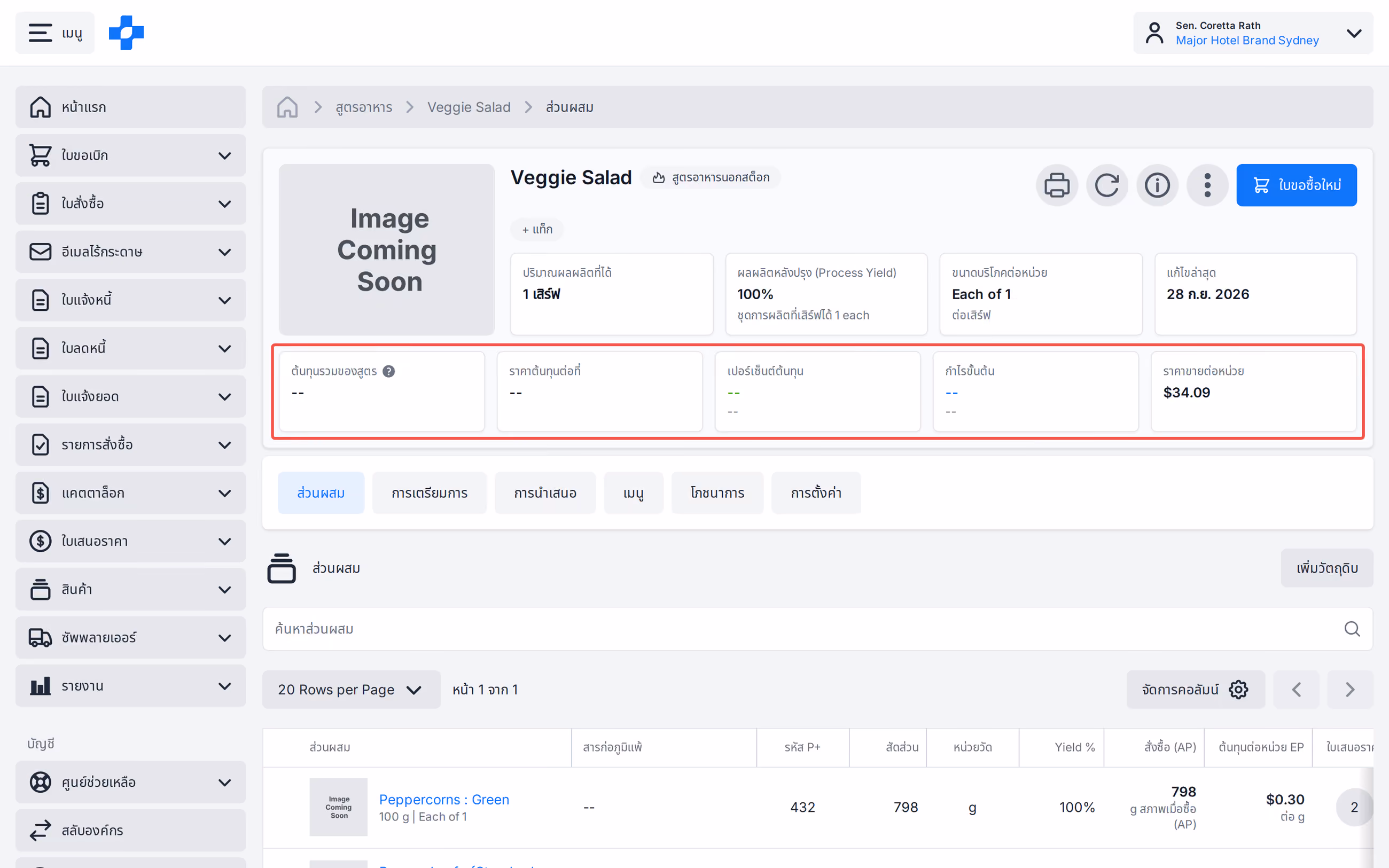Go to สูตรอาหาร breadcrumb link
1389x868 pixels.
coord(364,107)
